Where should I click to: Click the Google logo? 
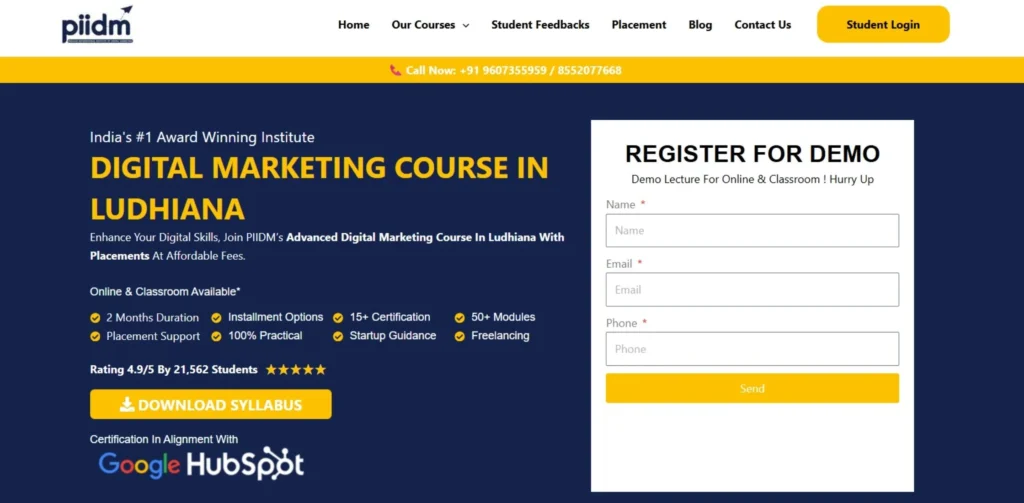click(x=139, y=464)
